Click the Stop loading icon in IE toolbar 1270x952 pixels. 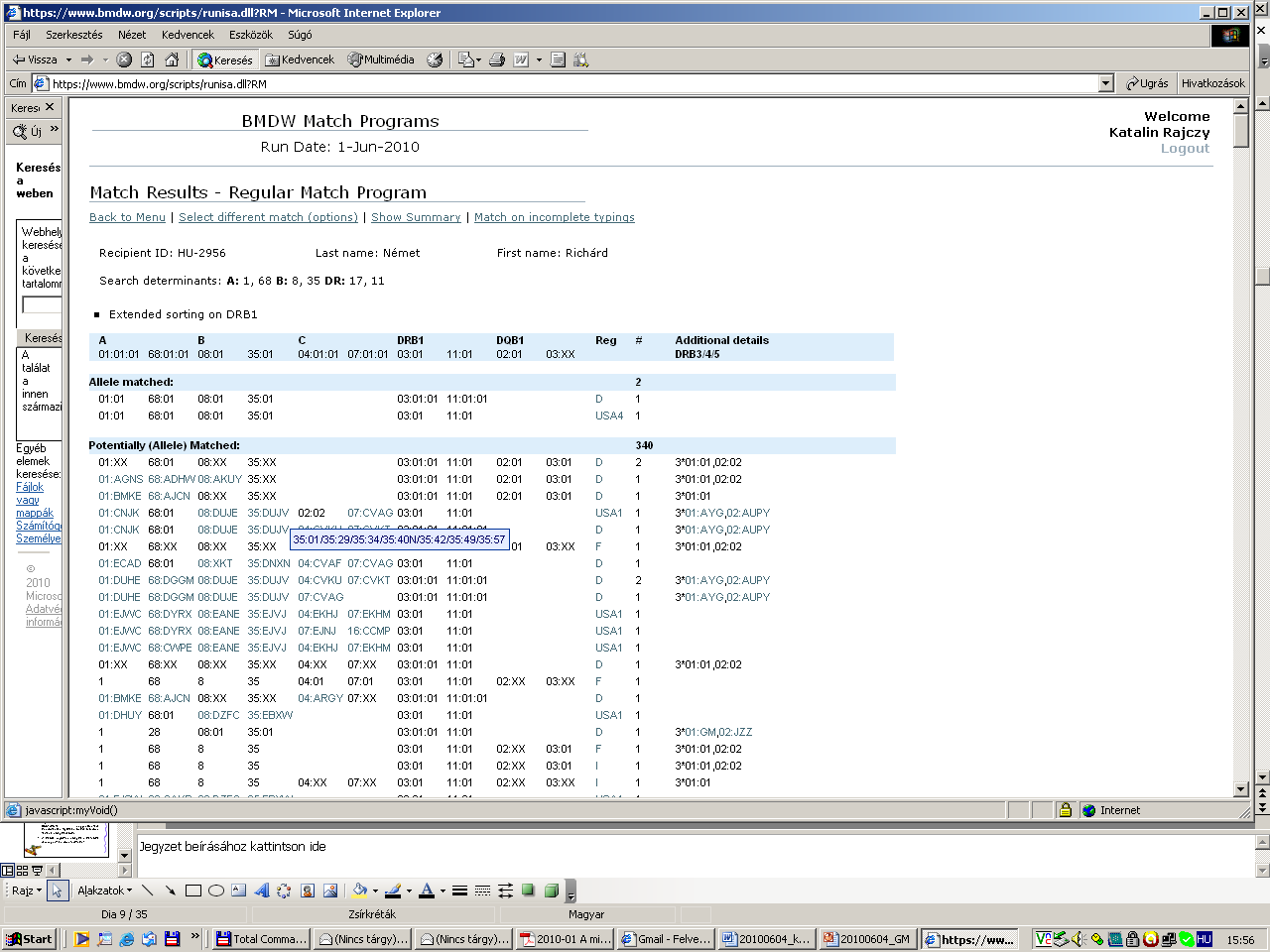124,59
